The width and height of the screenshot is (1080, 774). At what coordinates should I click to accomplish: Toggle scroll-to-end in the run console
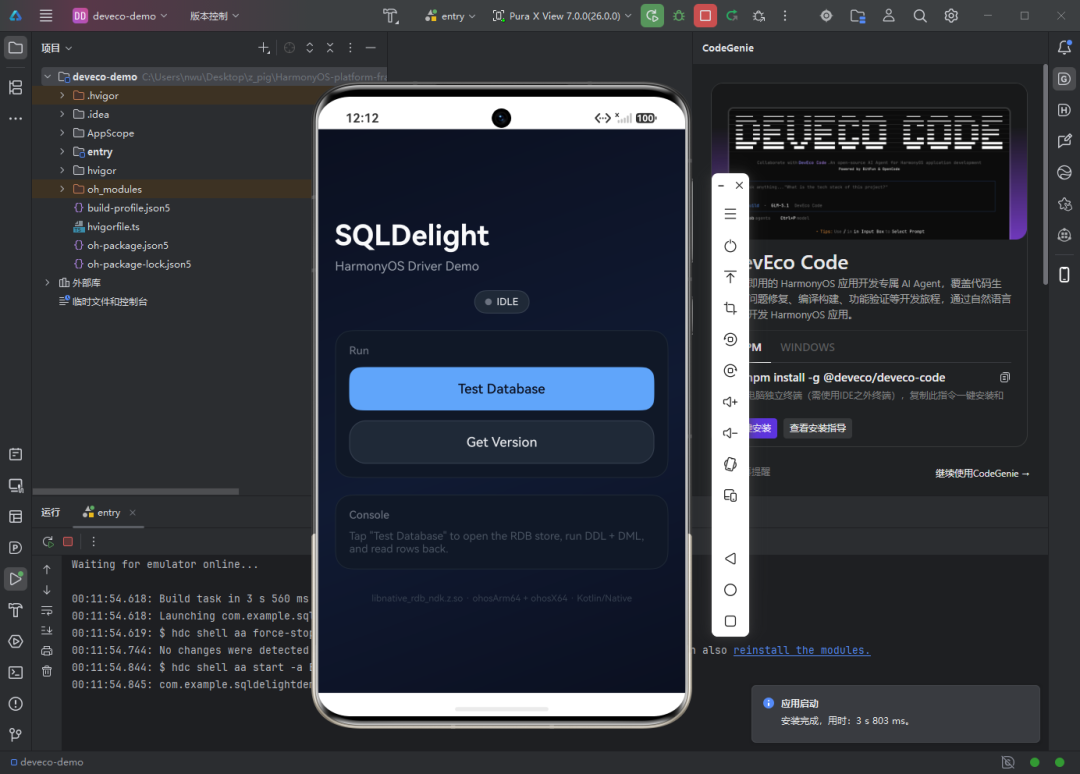pyautogui.click(x=47, y=630)
